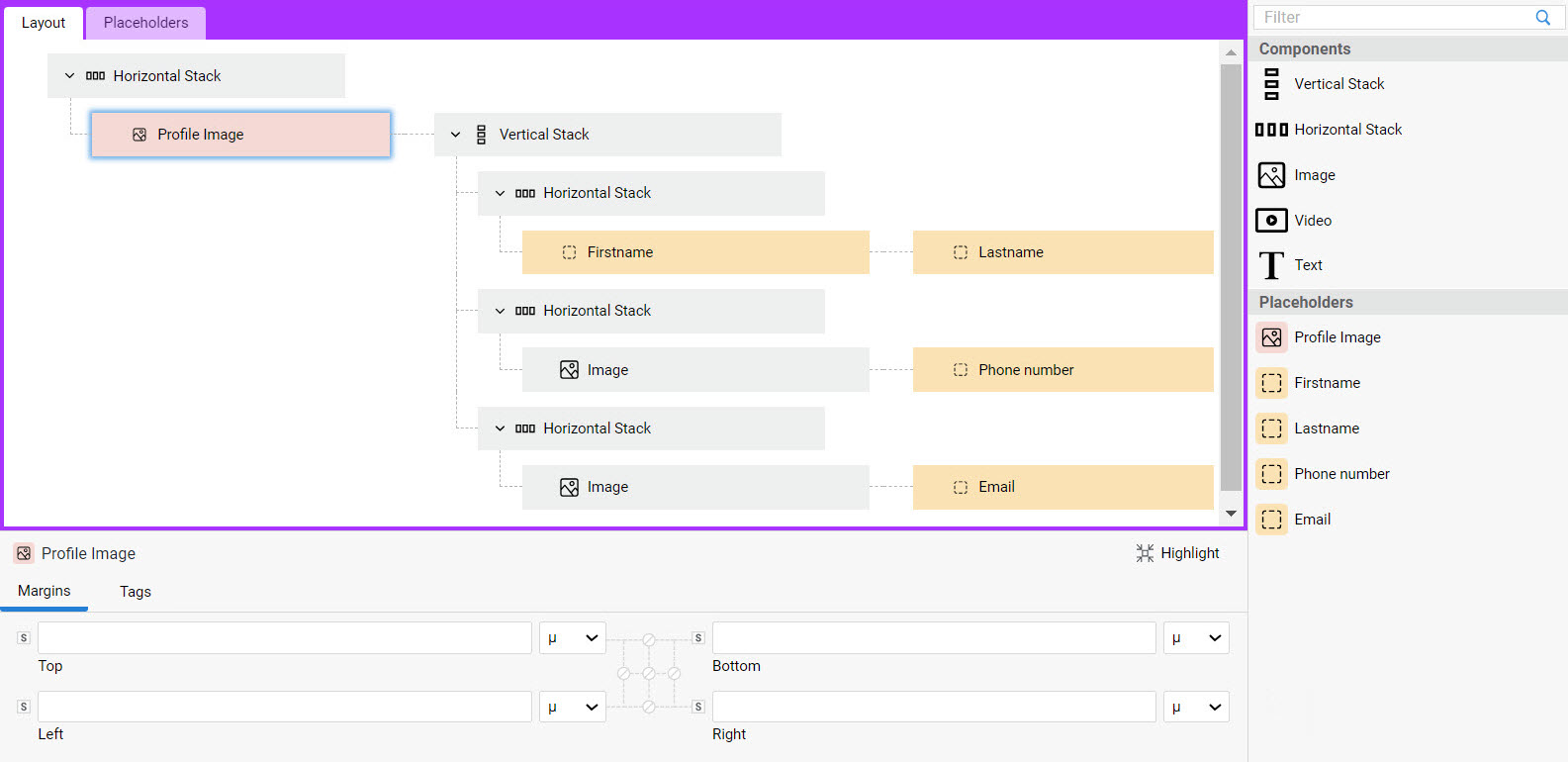Image resolution: width=1568 pixels, height=762 pixels.
Task: Click the Image icon next to Email
Action: pyautogui.click(x=569, y=487)
